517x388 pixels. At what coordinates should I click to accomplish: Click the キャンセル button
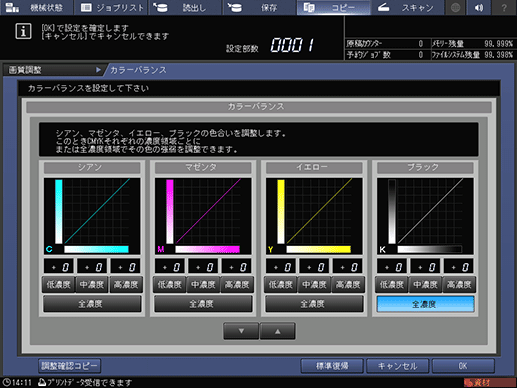397,366
